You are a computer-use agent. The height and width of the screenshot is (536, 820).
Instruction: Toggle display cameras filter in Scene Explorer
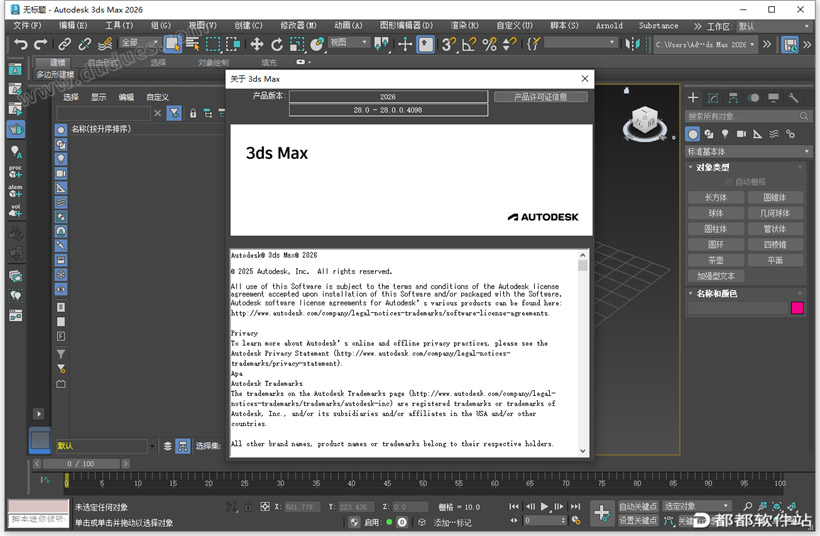point(61,173)
